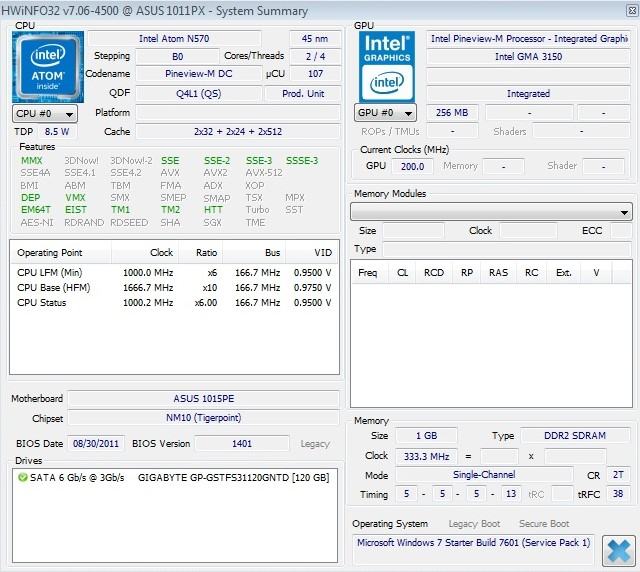Click the Clock column header in CPU table

click(145, 253)
